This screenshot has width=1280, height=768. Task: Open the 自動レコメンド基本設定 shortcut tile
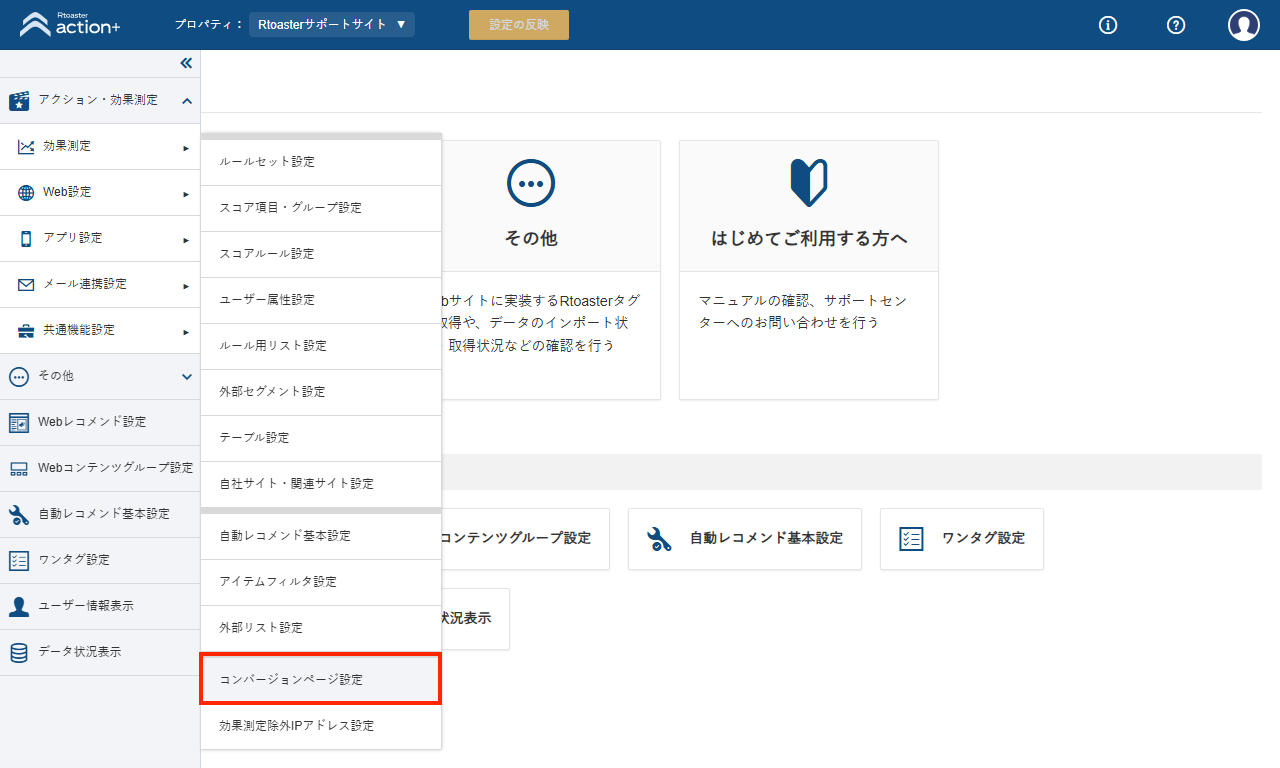point(745,539)
